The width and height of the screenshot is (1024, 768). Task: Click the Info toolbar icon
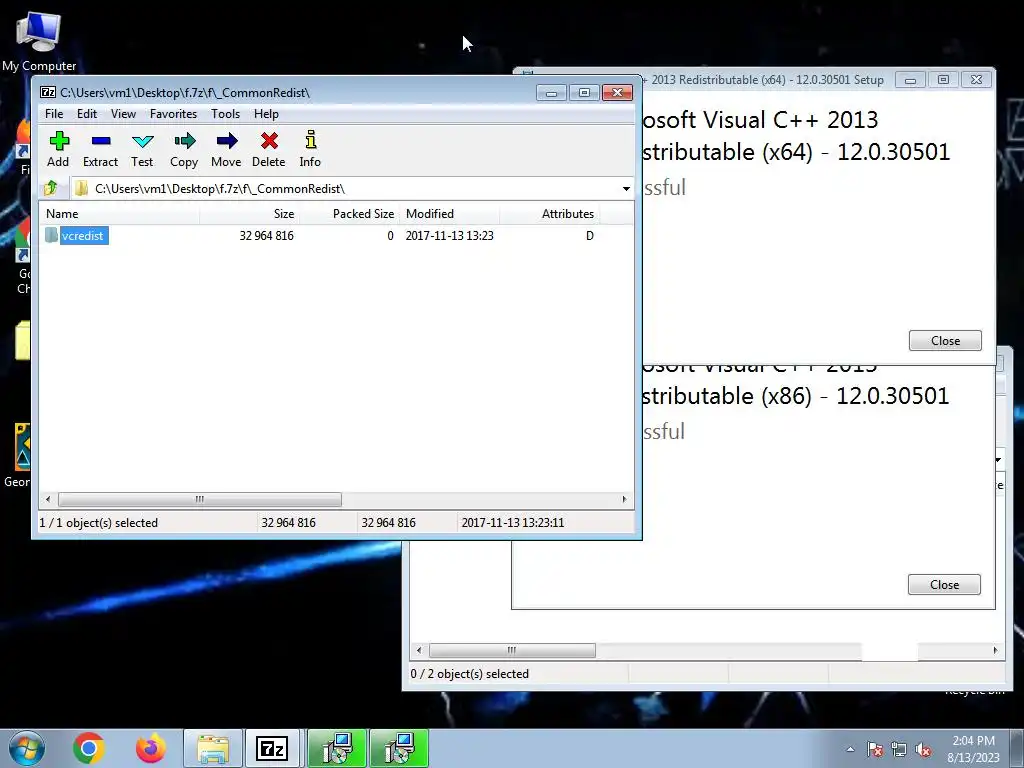point(310,149)
